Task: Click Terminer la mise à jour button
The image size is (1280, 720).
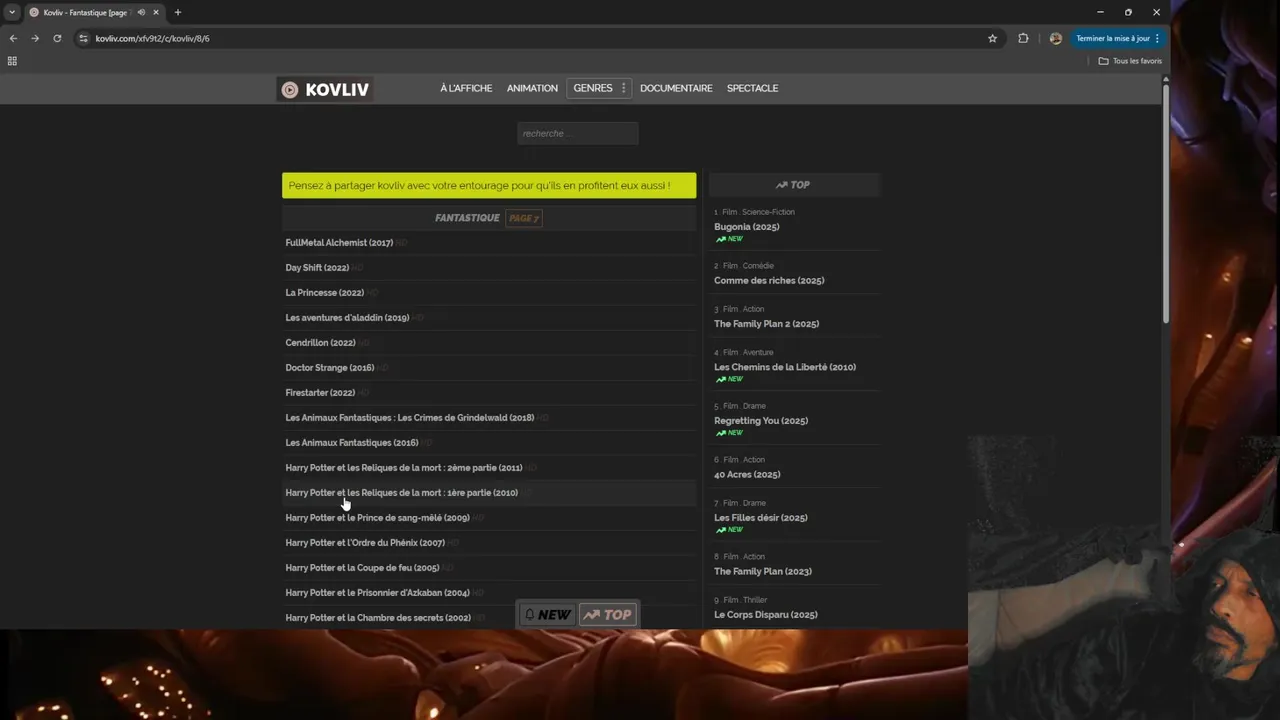Action: coord(1118,38)
